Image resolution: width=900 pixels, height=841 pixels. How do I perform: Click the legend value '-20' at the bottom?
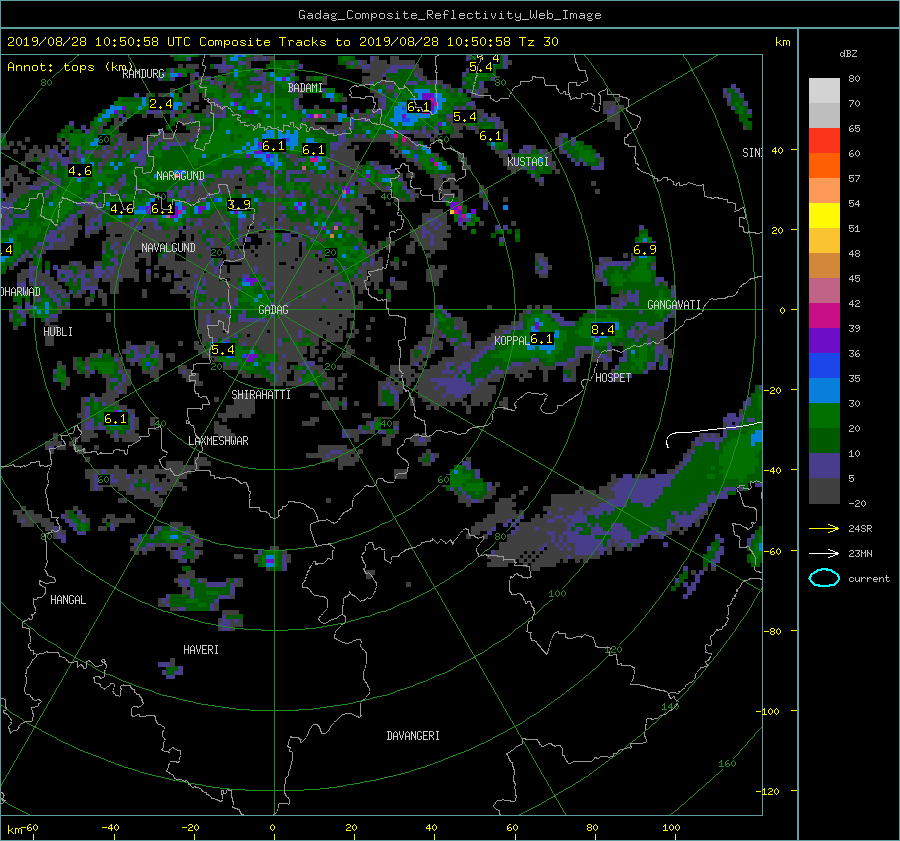857,503
